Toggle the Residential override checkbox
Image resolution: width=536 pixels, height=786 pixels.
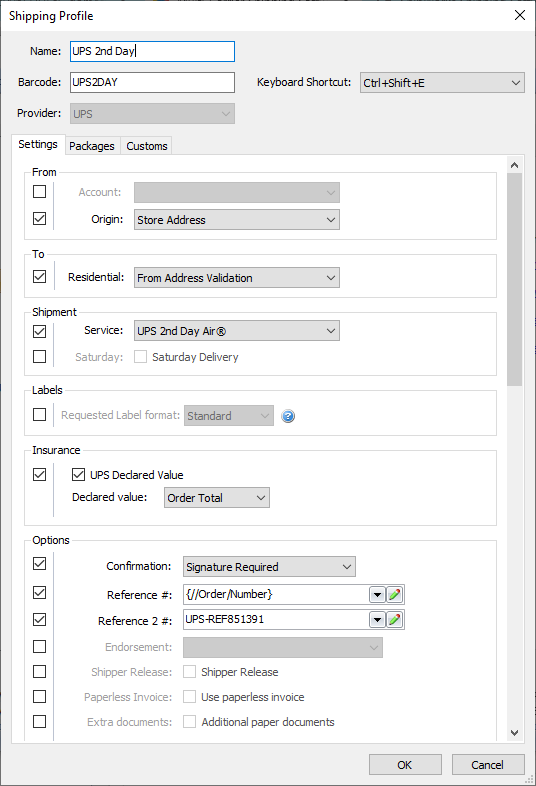point(39,277)
